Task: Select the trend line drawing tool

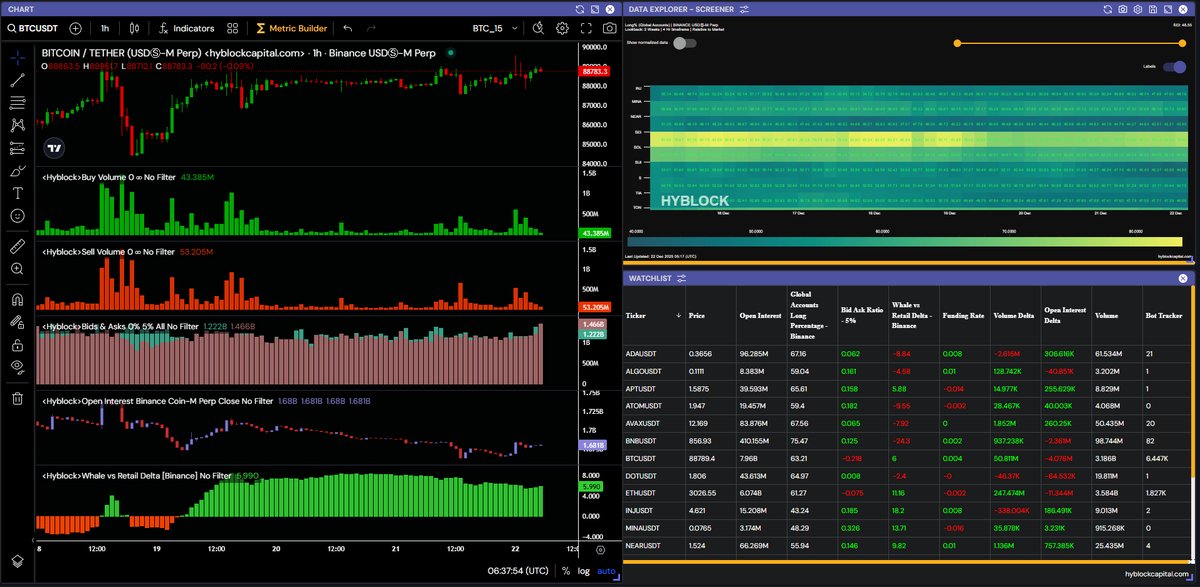Action: tap(17, 79)
